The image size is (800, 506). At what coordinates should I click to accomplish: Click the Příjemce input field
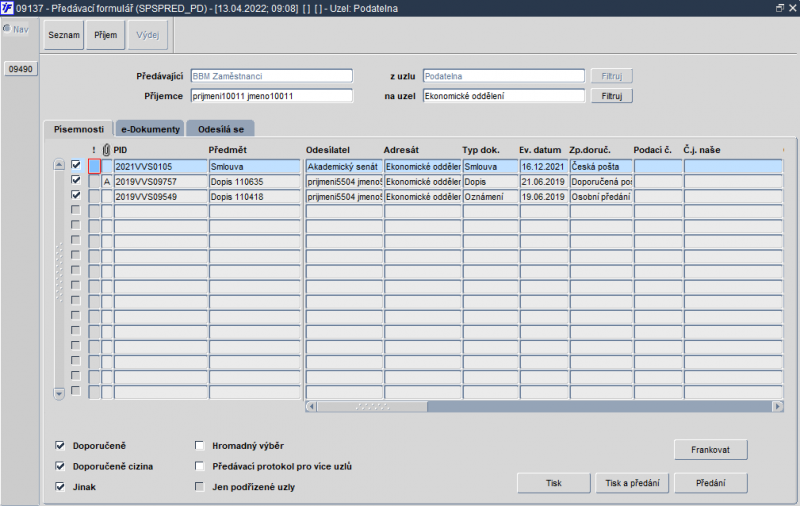[x=271, y=96]
